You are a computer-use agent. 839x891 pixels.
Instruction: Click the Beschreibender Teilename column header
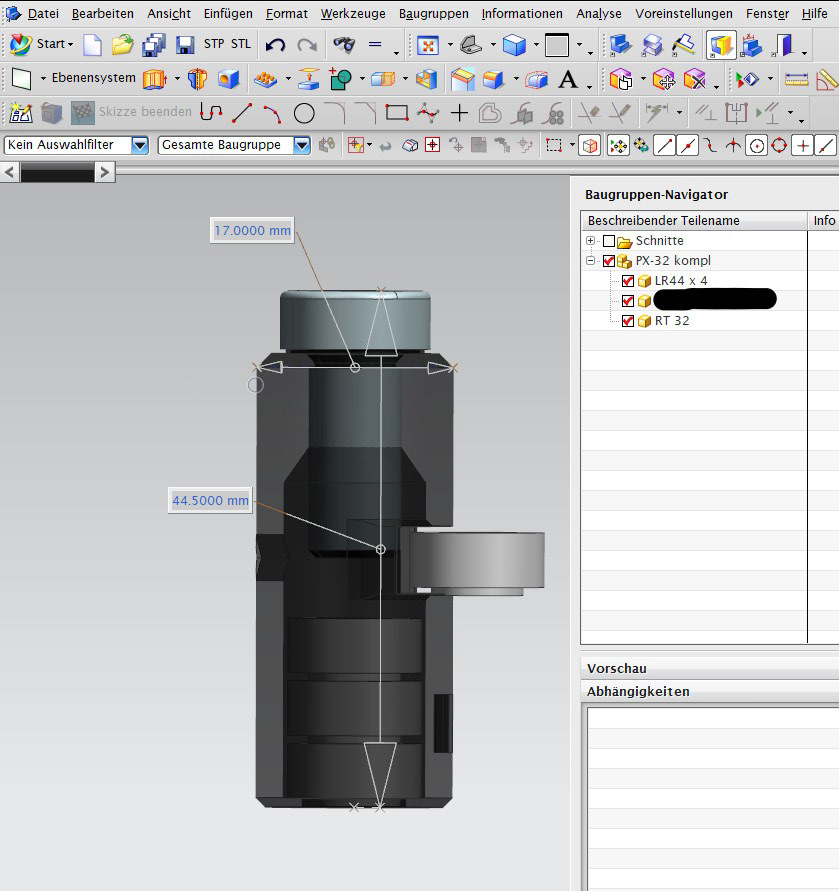[x=693, y=220]
